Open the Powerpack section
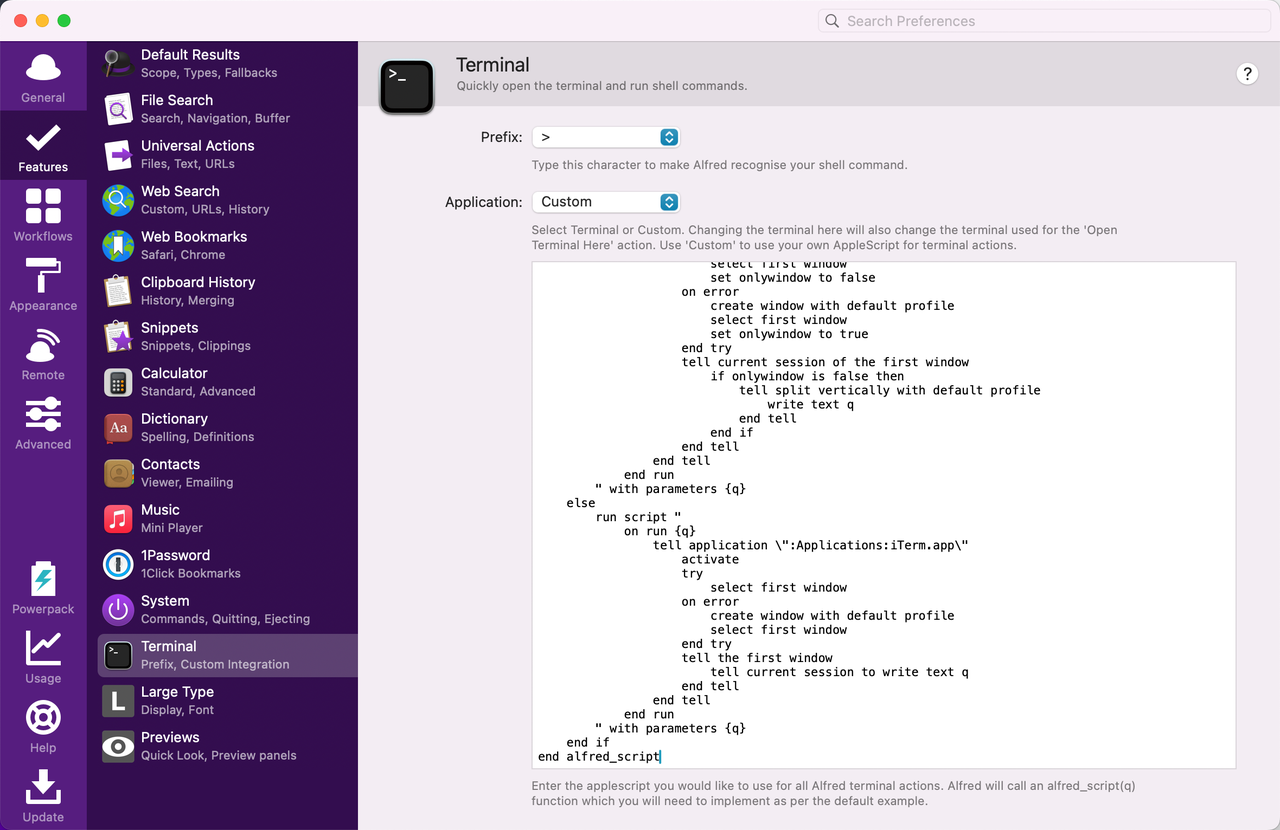1280x830 pixels. (43, 588)
